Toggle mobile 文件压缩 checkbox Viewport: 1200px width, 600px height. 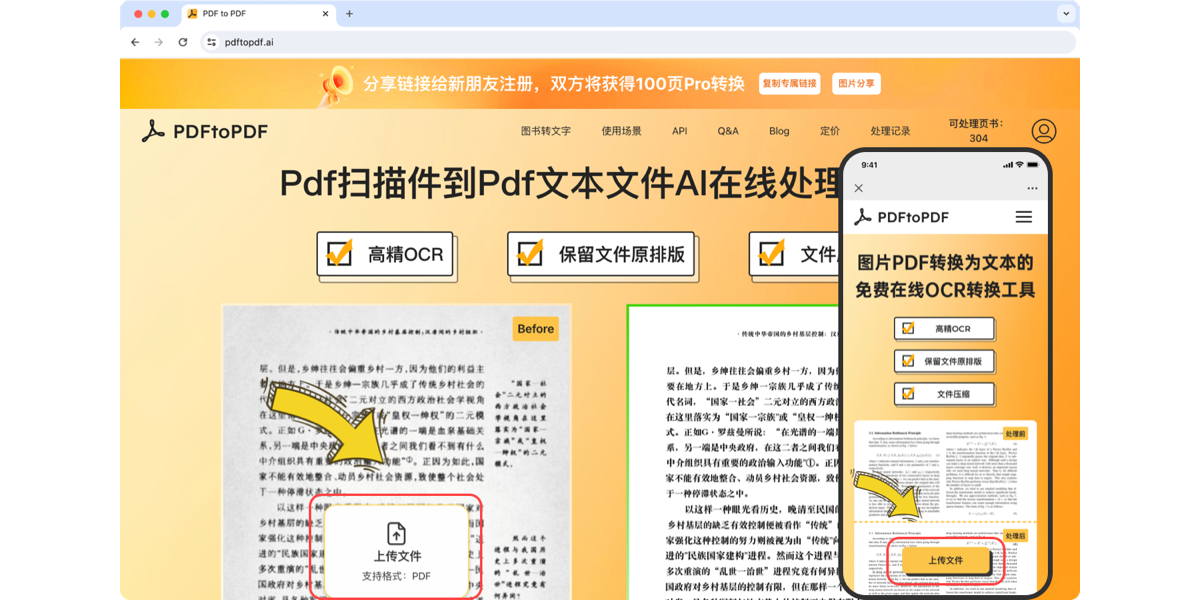click(x=908, y=394)
